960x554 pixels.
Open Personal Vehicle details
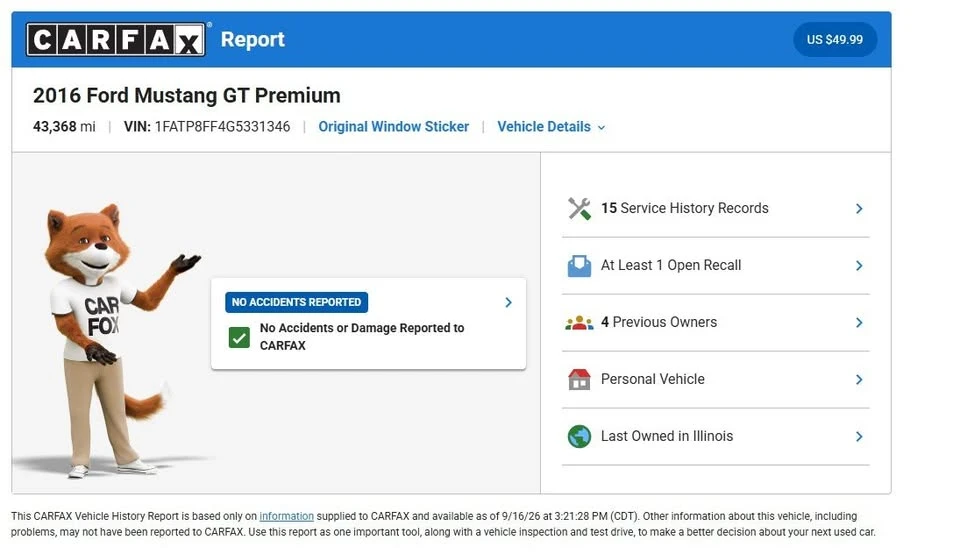click(715, 380)
